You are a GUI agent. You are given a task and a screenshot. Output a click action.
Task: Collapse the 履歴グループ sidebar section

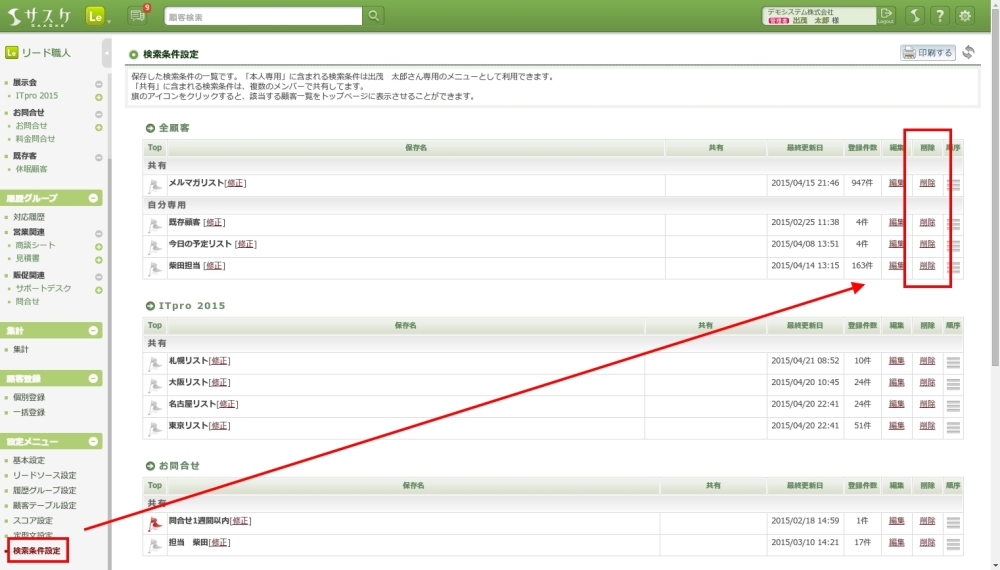(94, 198)
